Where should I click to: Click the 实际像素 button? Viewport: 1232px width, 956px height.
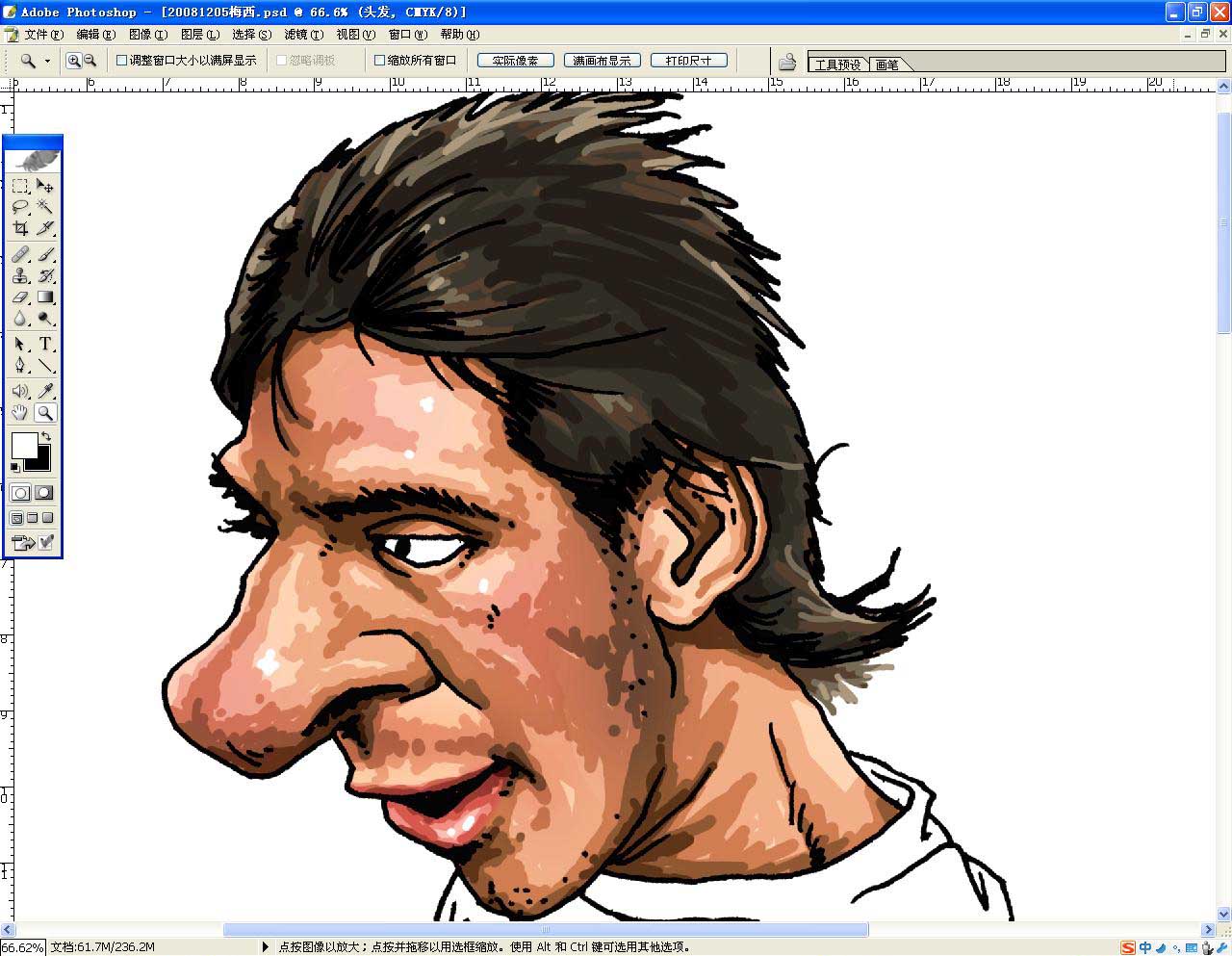[515, 61]
